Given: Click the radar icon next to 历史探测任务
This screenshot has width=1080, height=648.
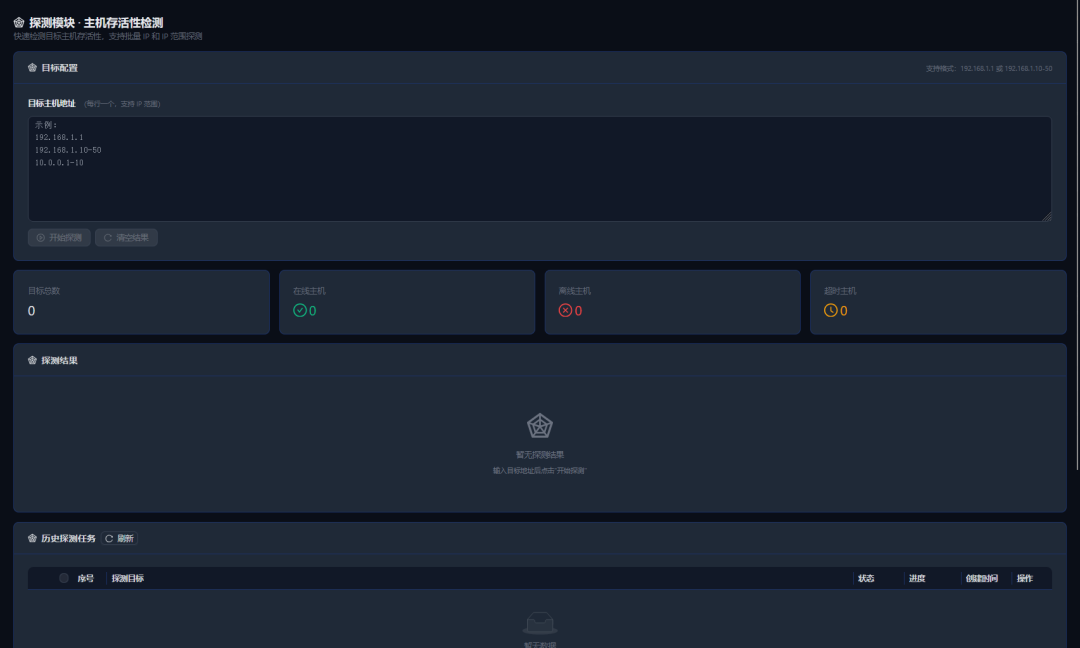Looking at the screenshot, I should [32, 538].
